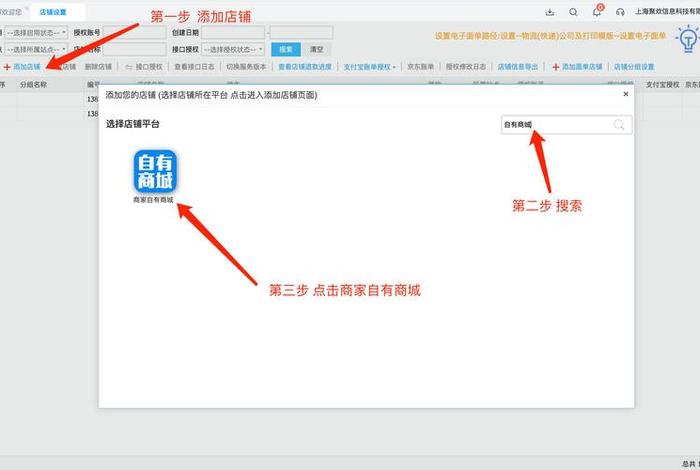Click the 添加面单店铺 toolbar button
This screenshot has width=700, height=470.
click(577, 67)
